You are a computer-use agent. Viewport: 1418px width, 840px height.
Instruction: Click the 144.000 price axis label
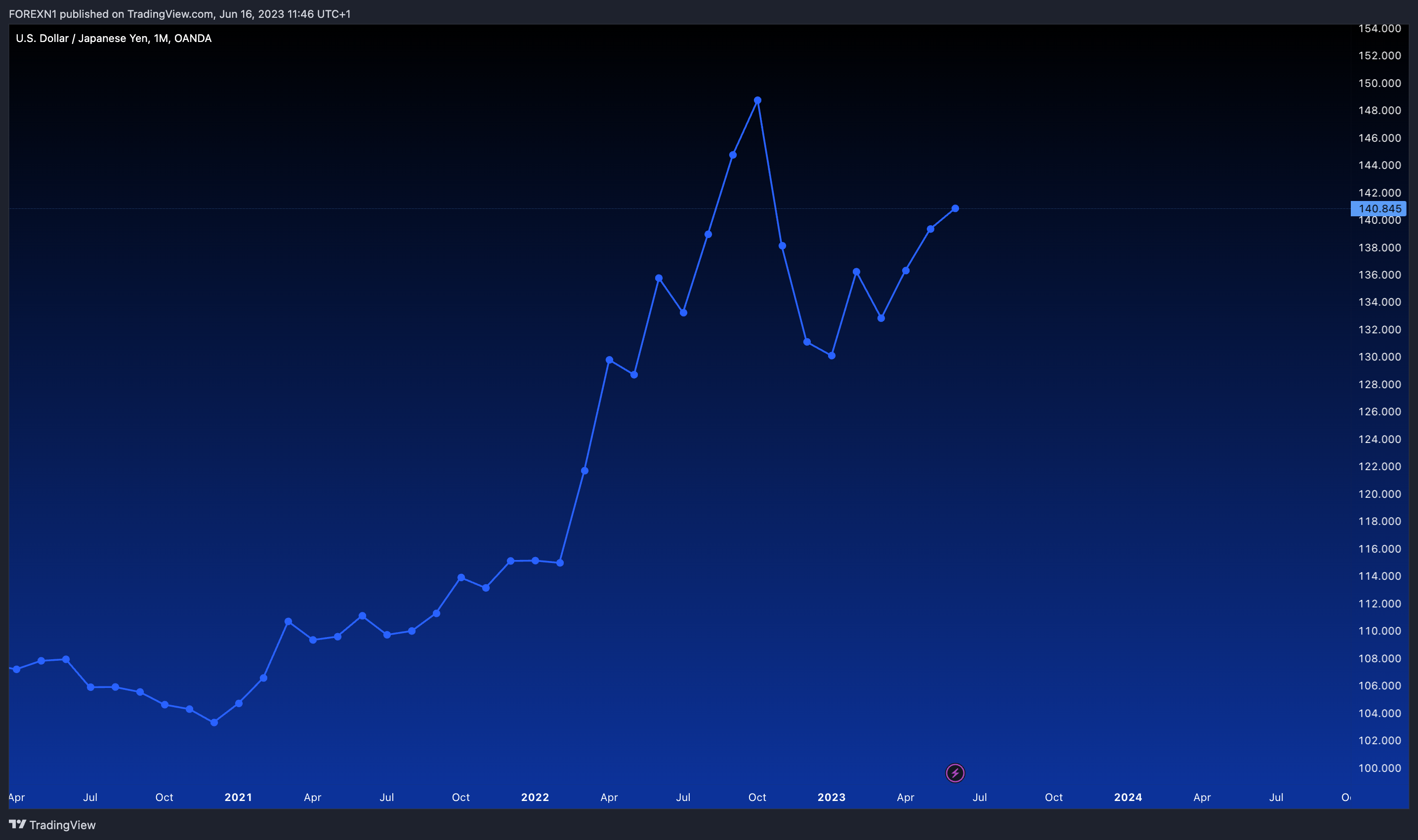pyautogui.click(x=1379, y=165)
